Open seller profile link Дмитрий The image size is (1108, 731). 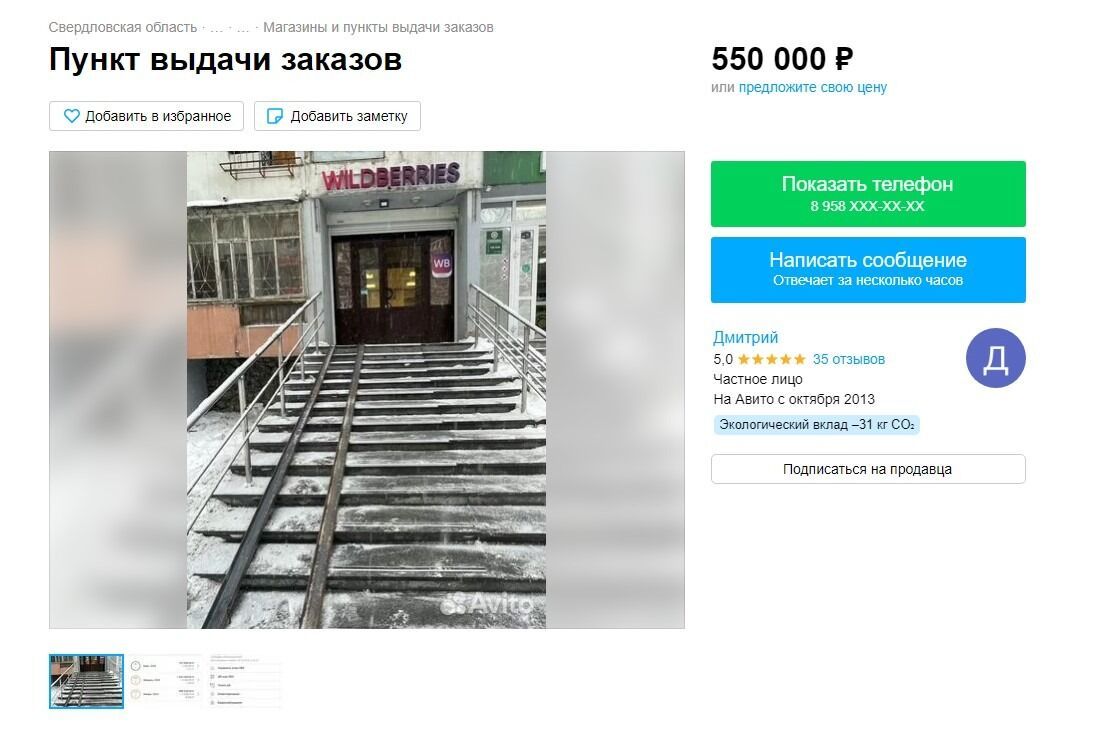[745, 337]
